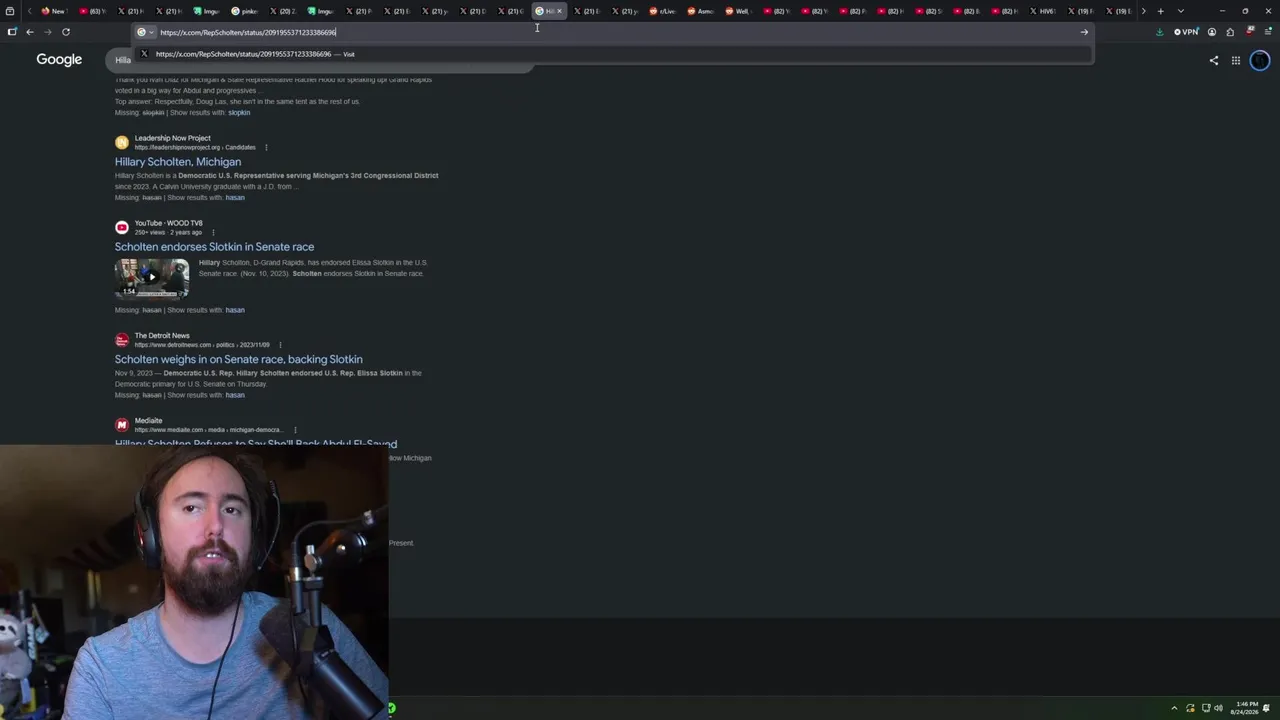1280x720 pixels.
Task: Open 'Scholten weighs in on Senate race' article
Action: tap(239, 359)
